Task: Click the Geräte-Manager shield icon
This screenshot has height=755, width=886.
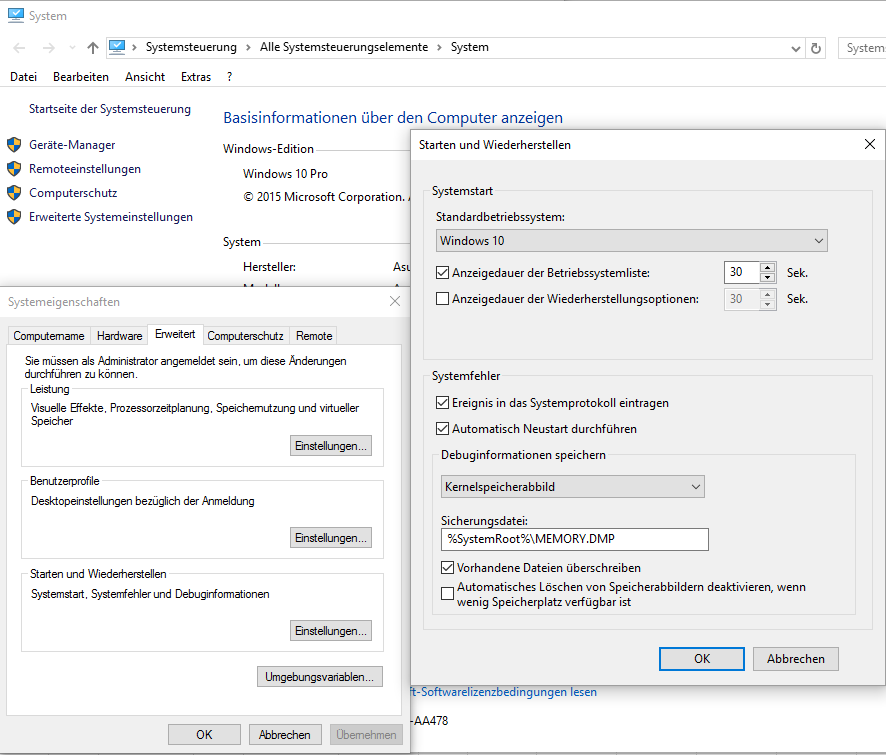Action: 14,145
